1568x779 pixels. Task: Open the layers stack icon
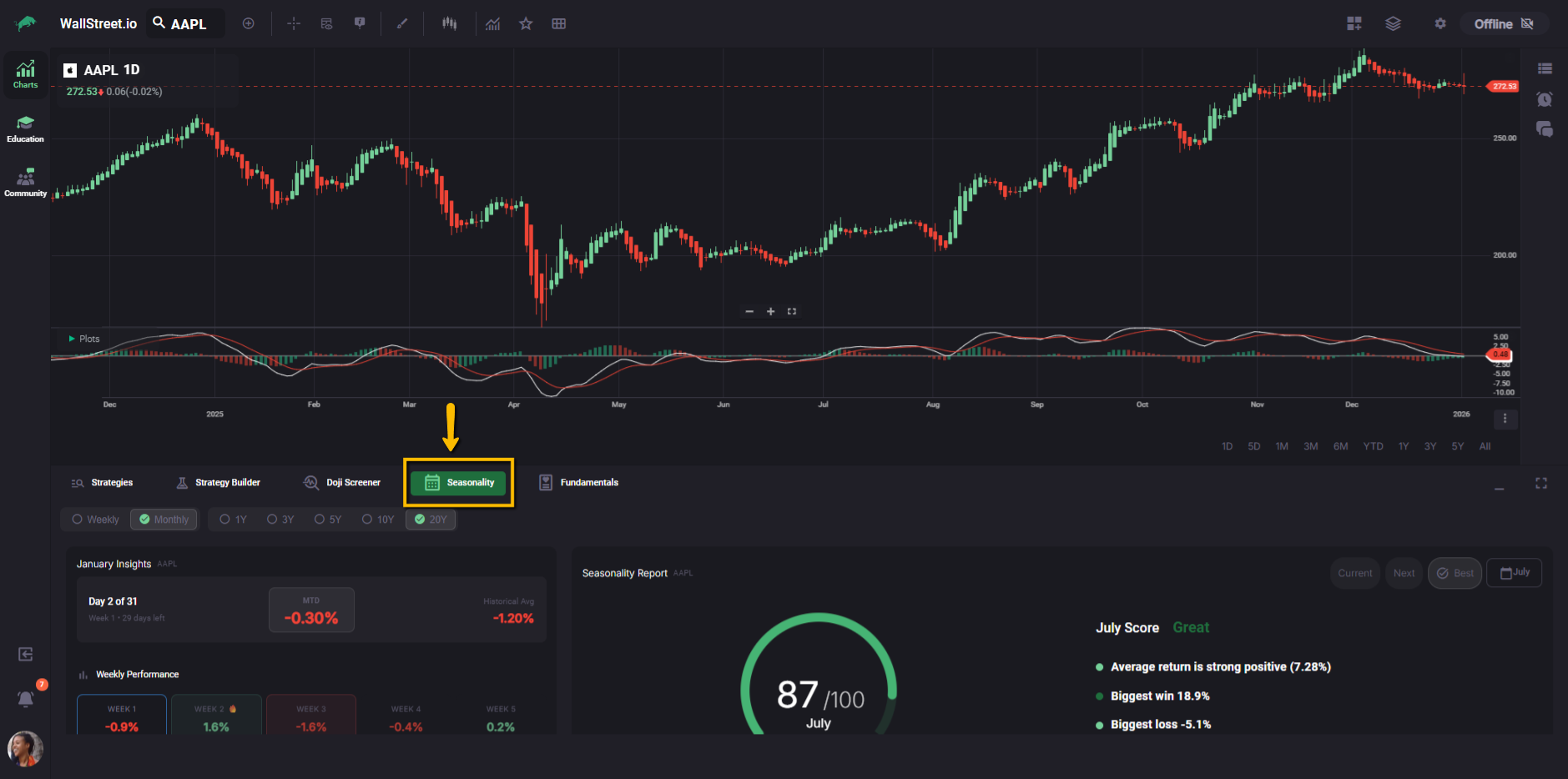point(1393,23)
